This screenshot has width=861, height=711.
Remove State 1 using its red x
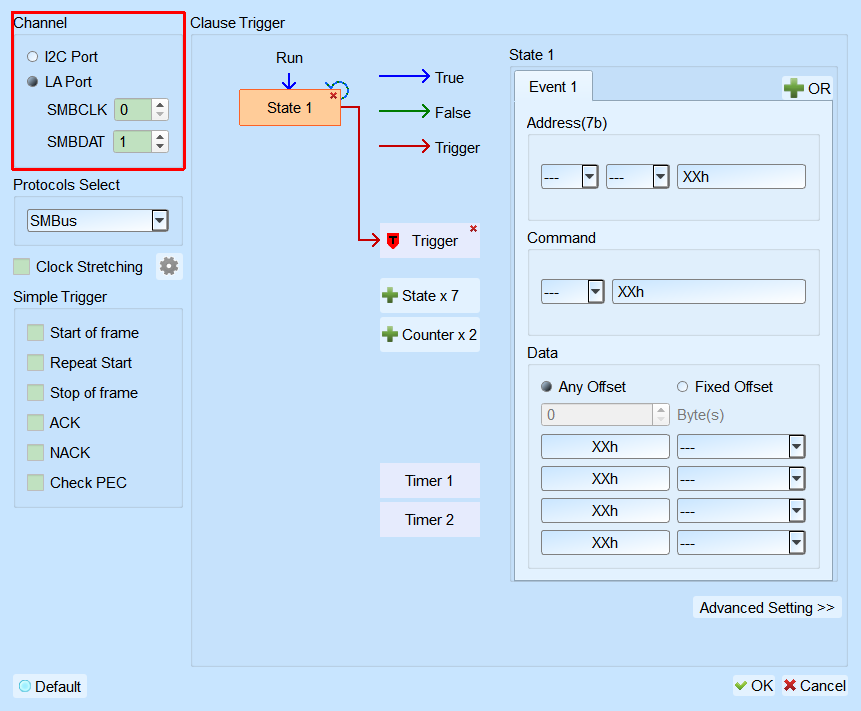pos(333,96)
